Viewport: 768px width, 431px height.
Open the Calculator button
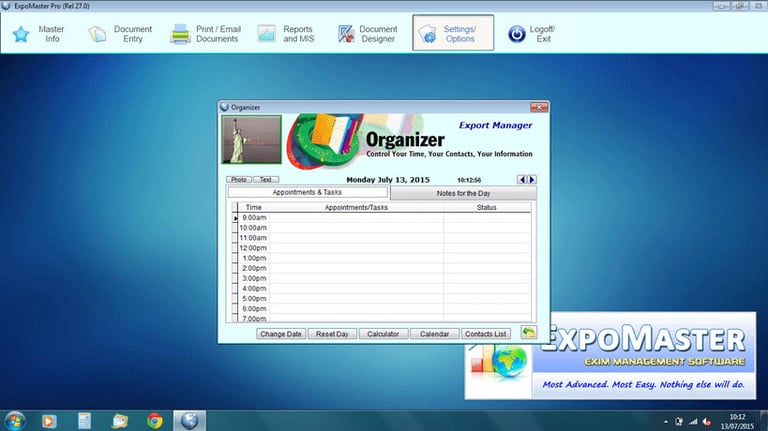pyautogui.click(x=383, y=334)
